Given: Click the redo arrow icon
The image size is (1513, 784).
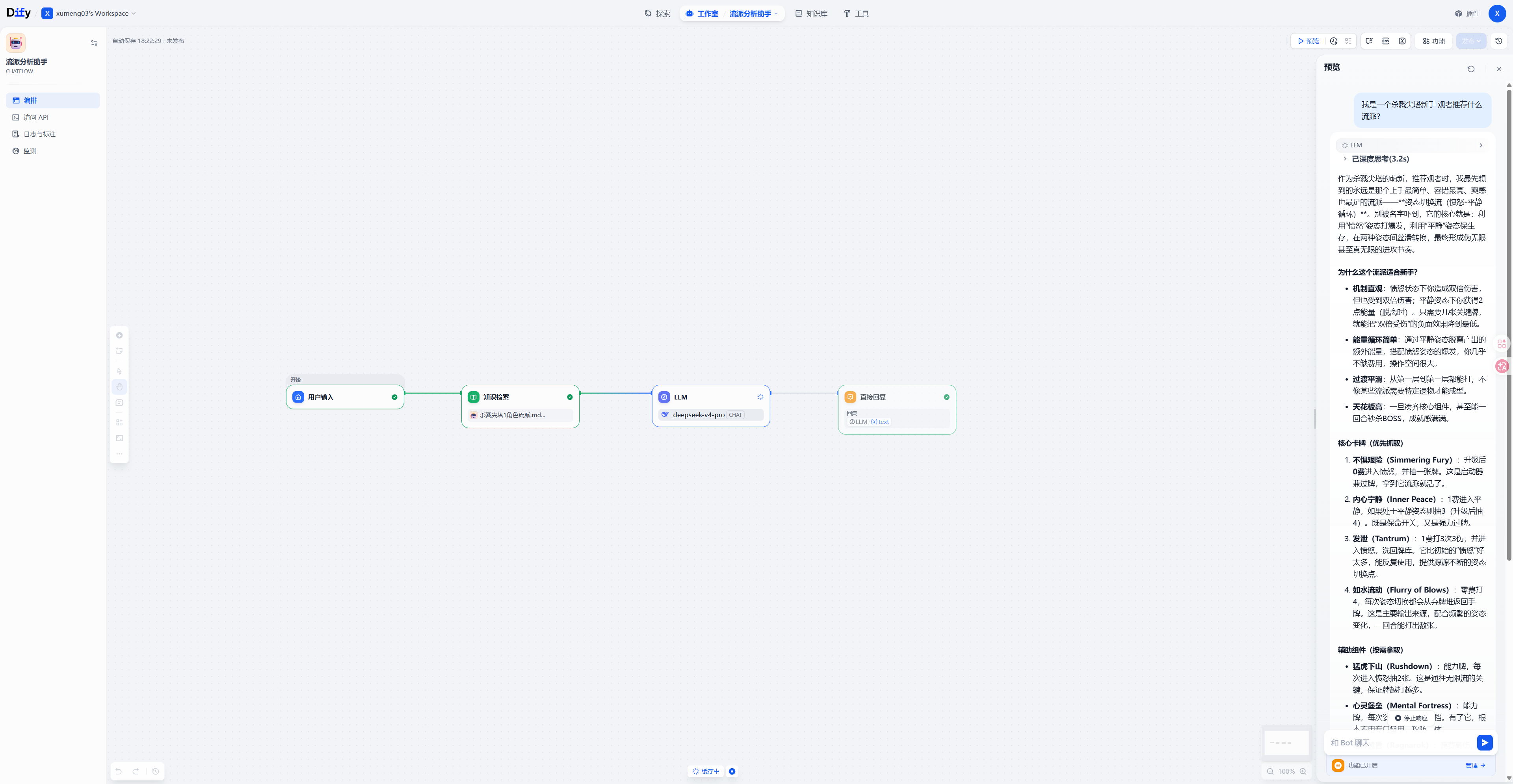Looking at the screenshot, I should tap(136, 772).
